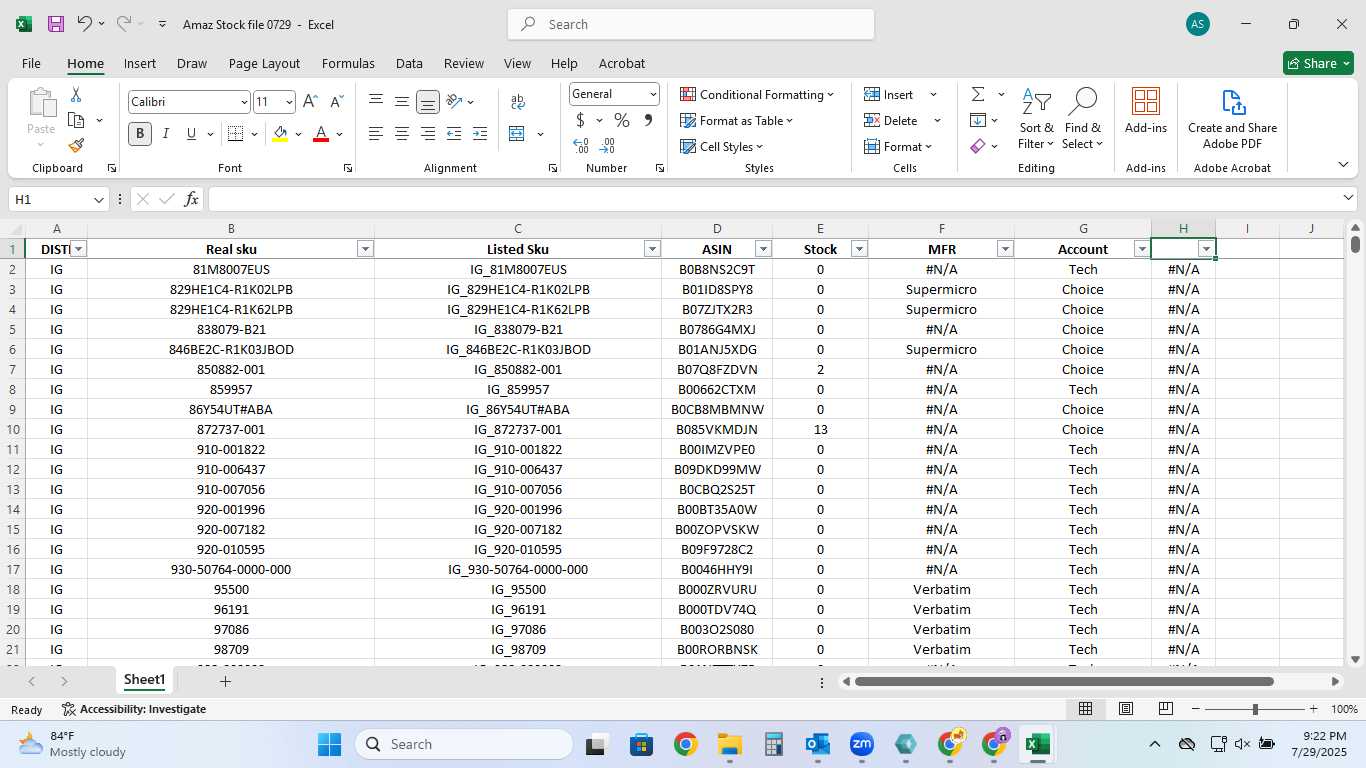This screenshot has height=768, width=1366.
Task: Open the filter dropdown for Stock column
Action: (x=859, y=249)
